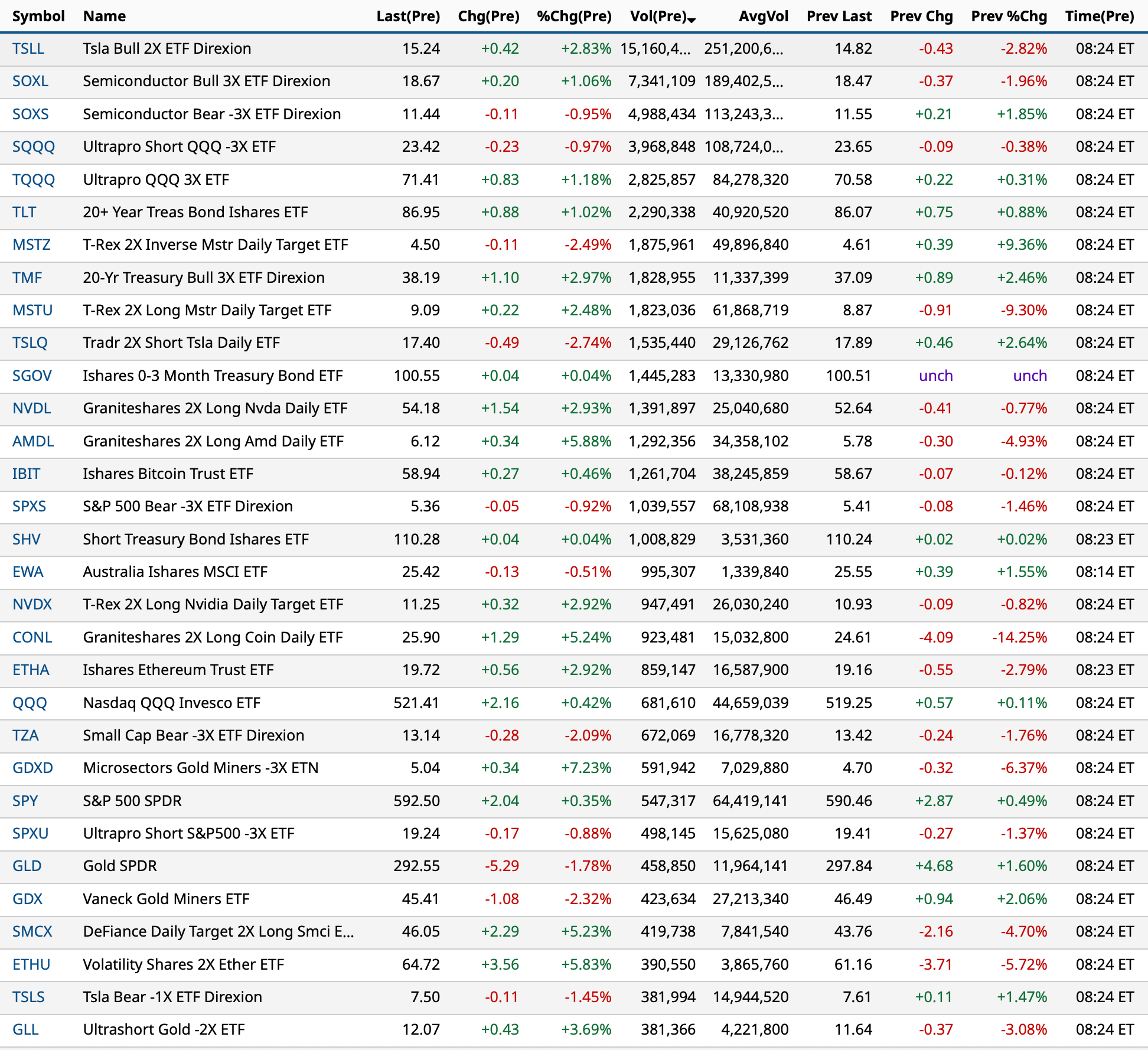The height and width of the screenshot is (1050, 1148).
Task: Select the Ishares Bitcoin Trust ETF row
Action: point(168,474)
